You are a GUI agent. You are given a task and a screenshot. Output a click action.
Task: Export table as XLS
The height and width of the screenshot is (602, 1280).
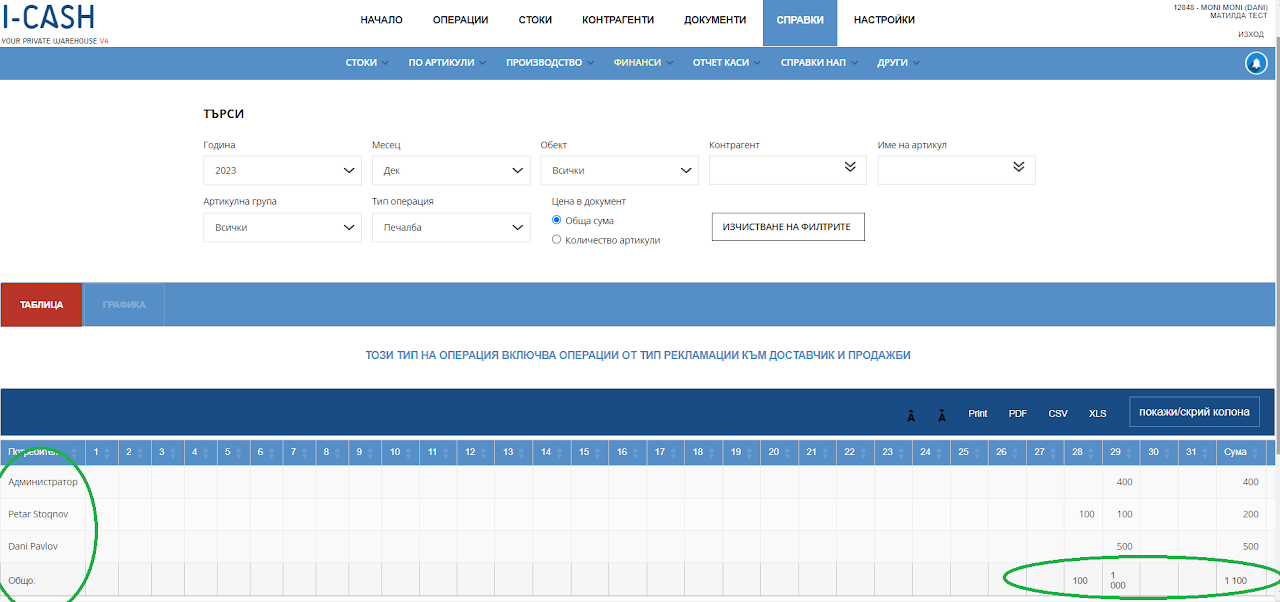(1098, 414)
